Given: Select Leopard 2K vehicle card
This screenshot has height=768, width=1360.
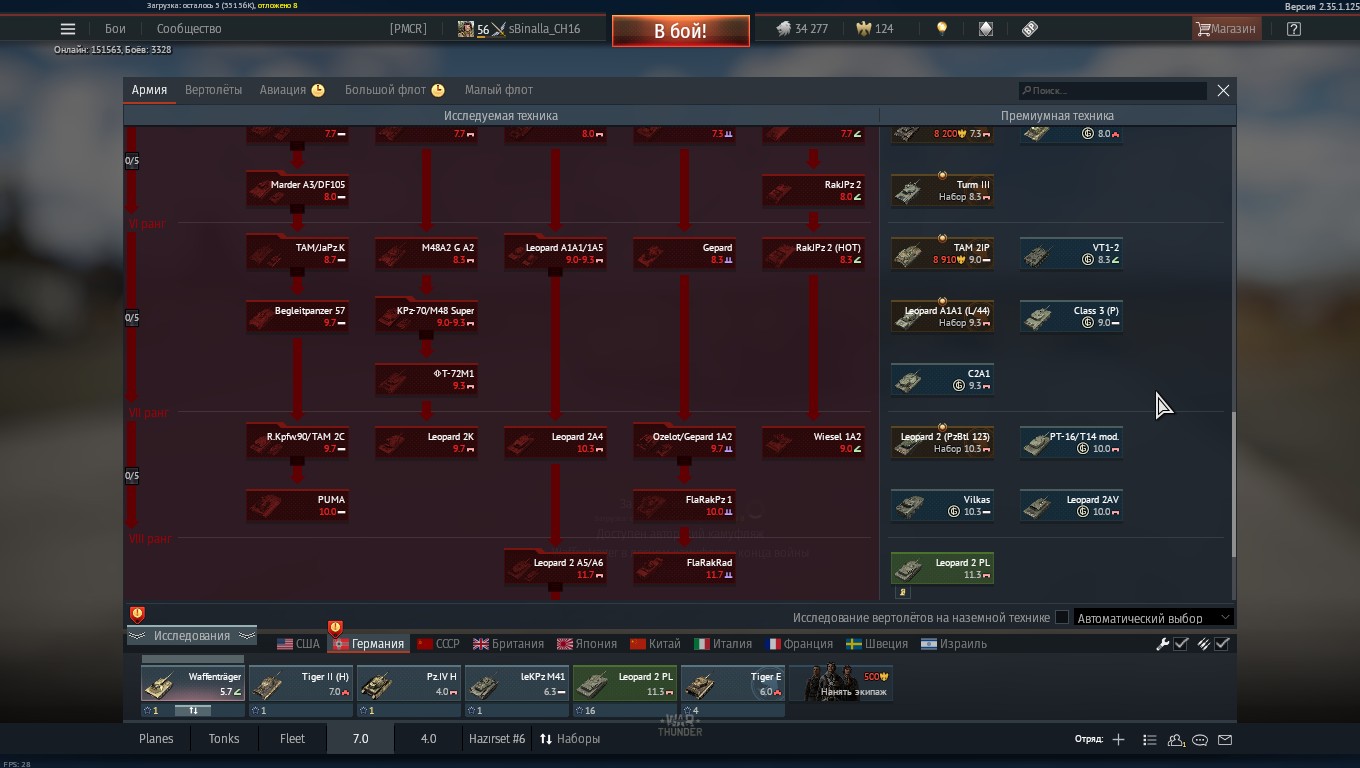Looking at the screenshot, I should tap(426, 442).
